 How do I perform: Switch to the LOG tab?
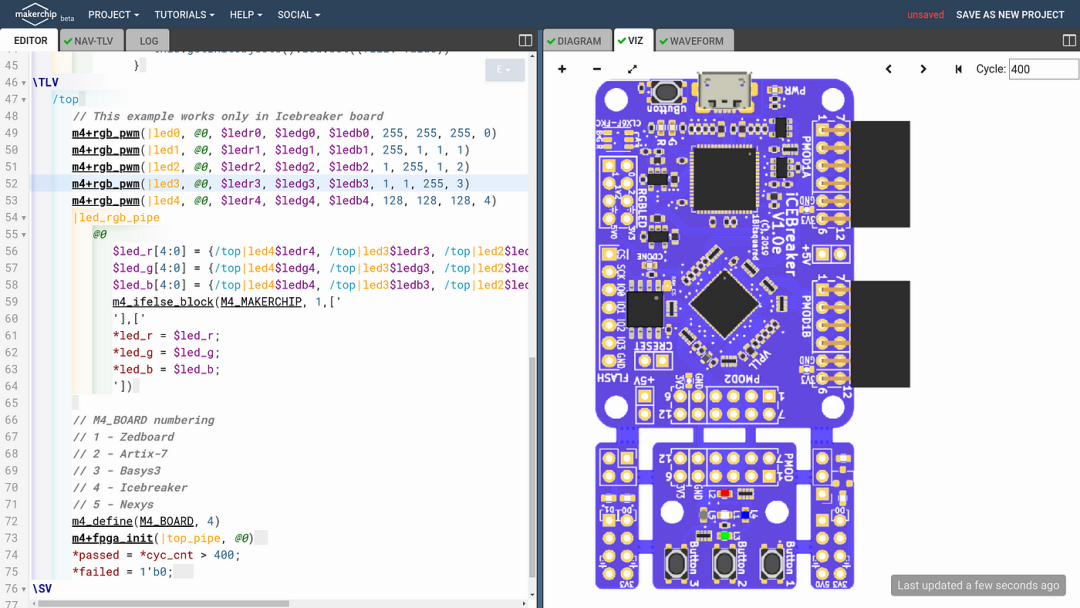click(147, 41)
